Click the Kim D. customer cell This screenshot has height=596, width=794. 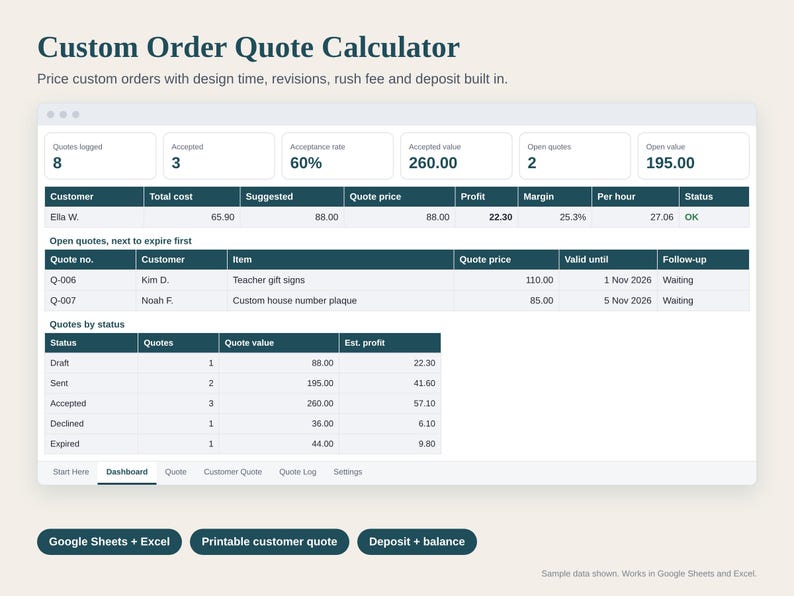tap(181, 280)
